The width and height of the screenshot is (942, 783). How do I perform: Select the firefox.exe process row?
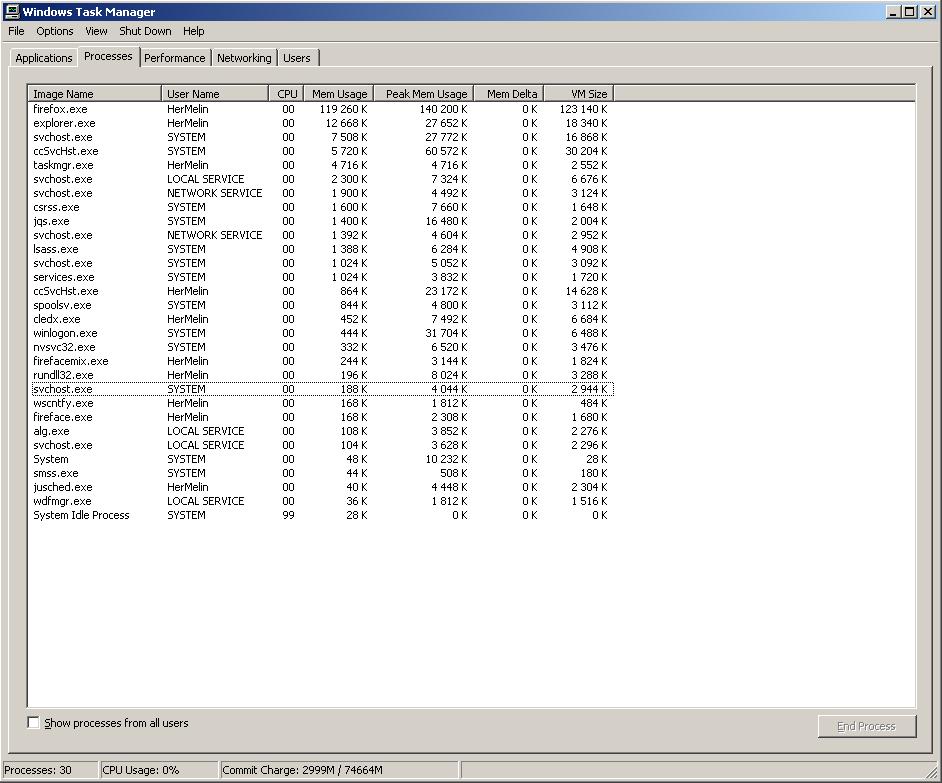pos(322,109)
